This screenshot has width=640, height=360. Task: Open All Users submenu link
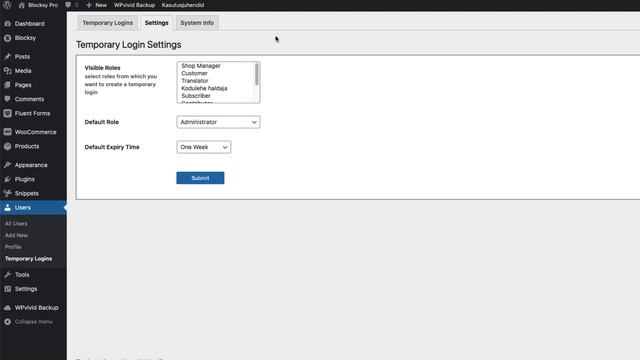click(16, 224)
